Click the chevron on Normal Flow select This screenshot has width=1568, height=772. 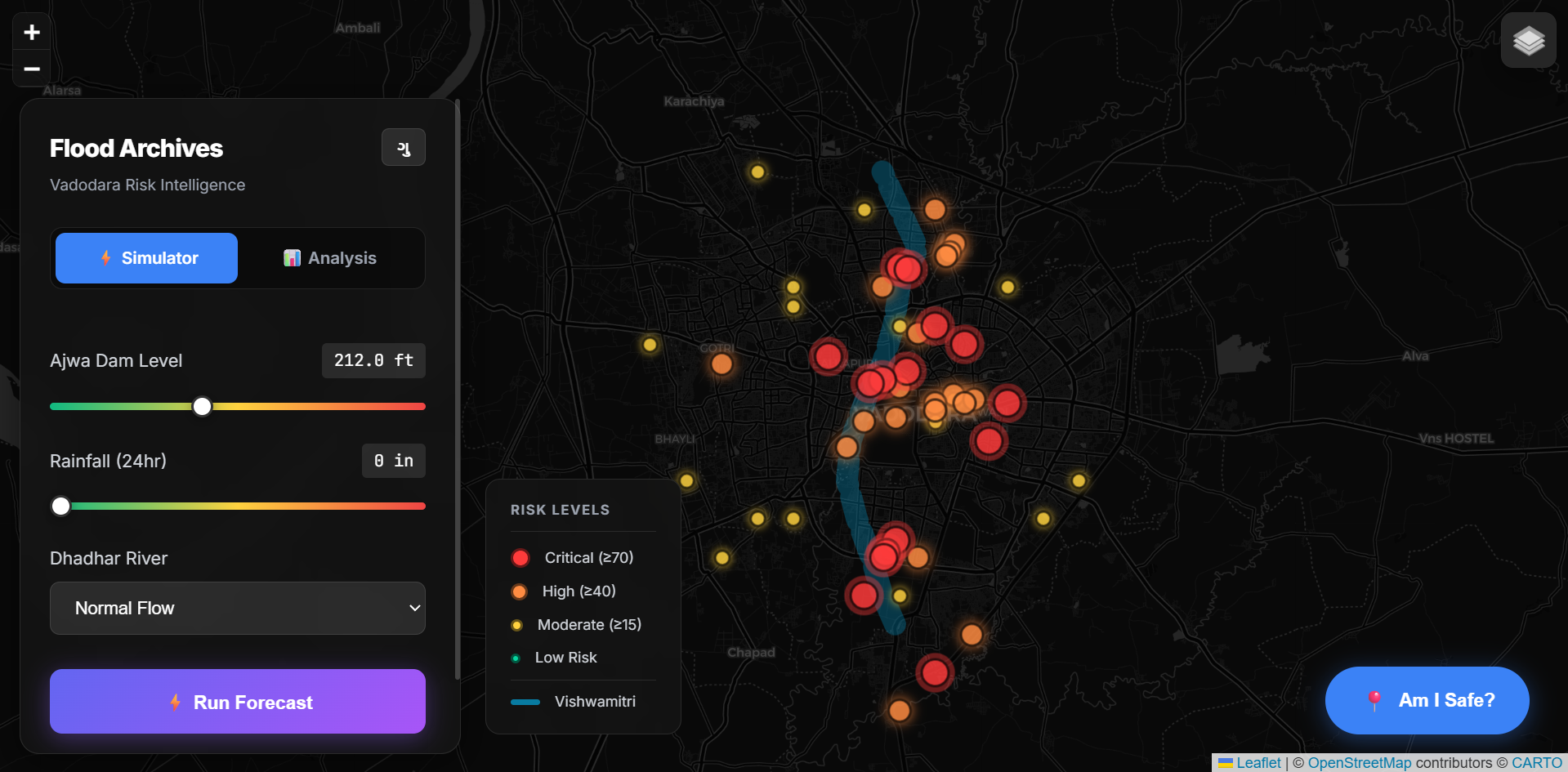pos(414,608)
